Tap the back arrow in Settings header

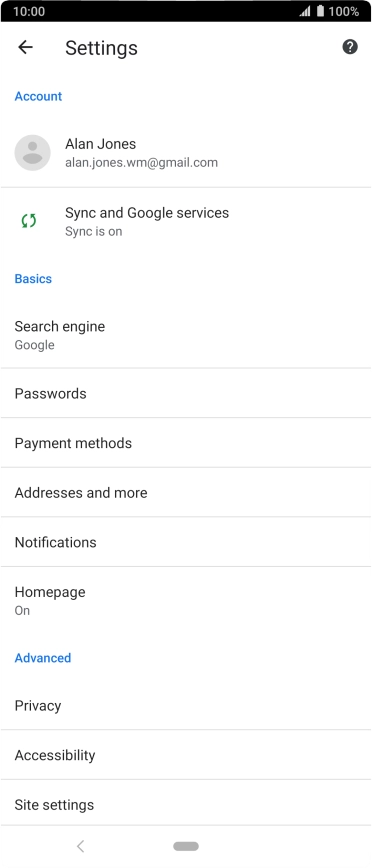point(25,48)
